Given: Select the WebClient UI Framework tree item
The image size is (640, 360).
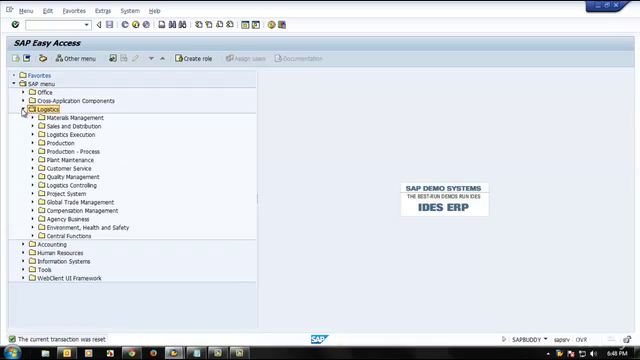Looking at the screenshot, I should 69,278.
